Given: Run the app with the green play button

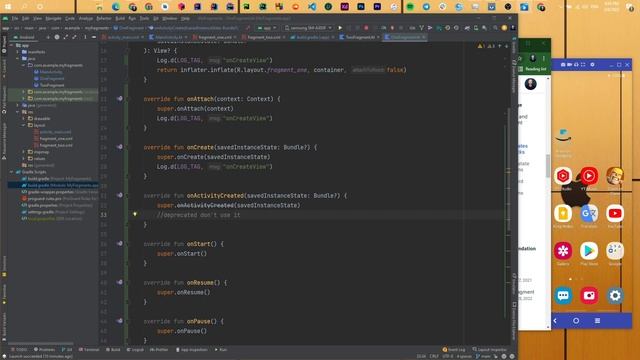Looking at the screenshot, I should pos(340,28).
